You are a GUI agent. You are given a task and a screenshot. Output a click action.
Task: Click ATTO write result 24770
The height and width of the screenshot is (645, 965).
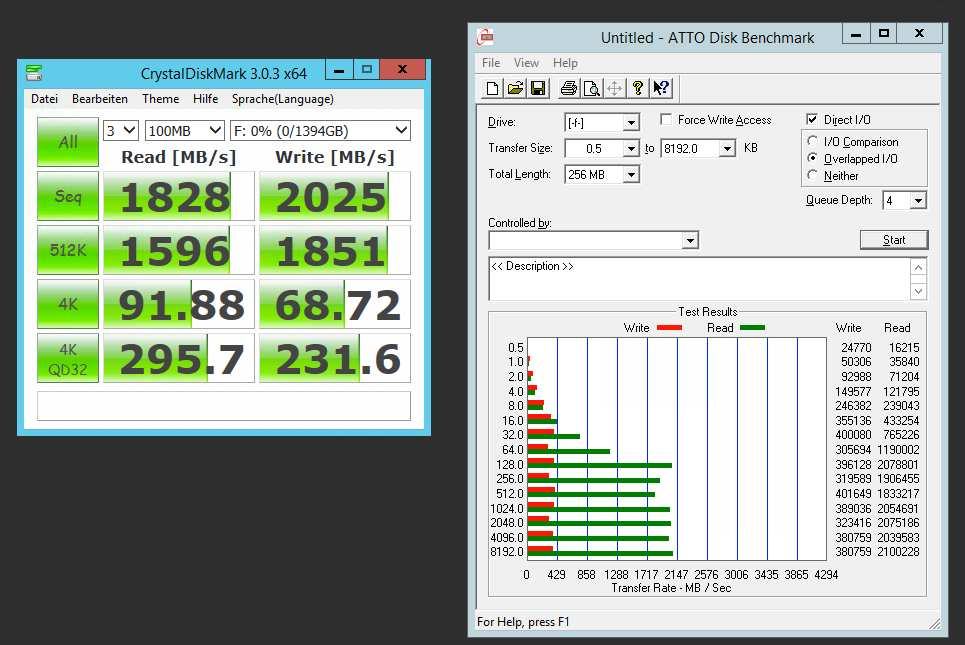[856, 348]
